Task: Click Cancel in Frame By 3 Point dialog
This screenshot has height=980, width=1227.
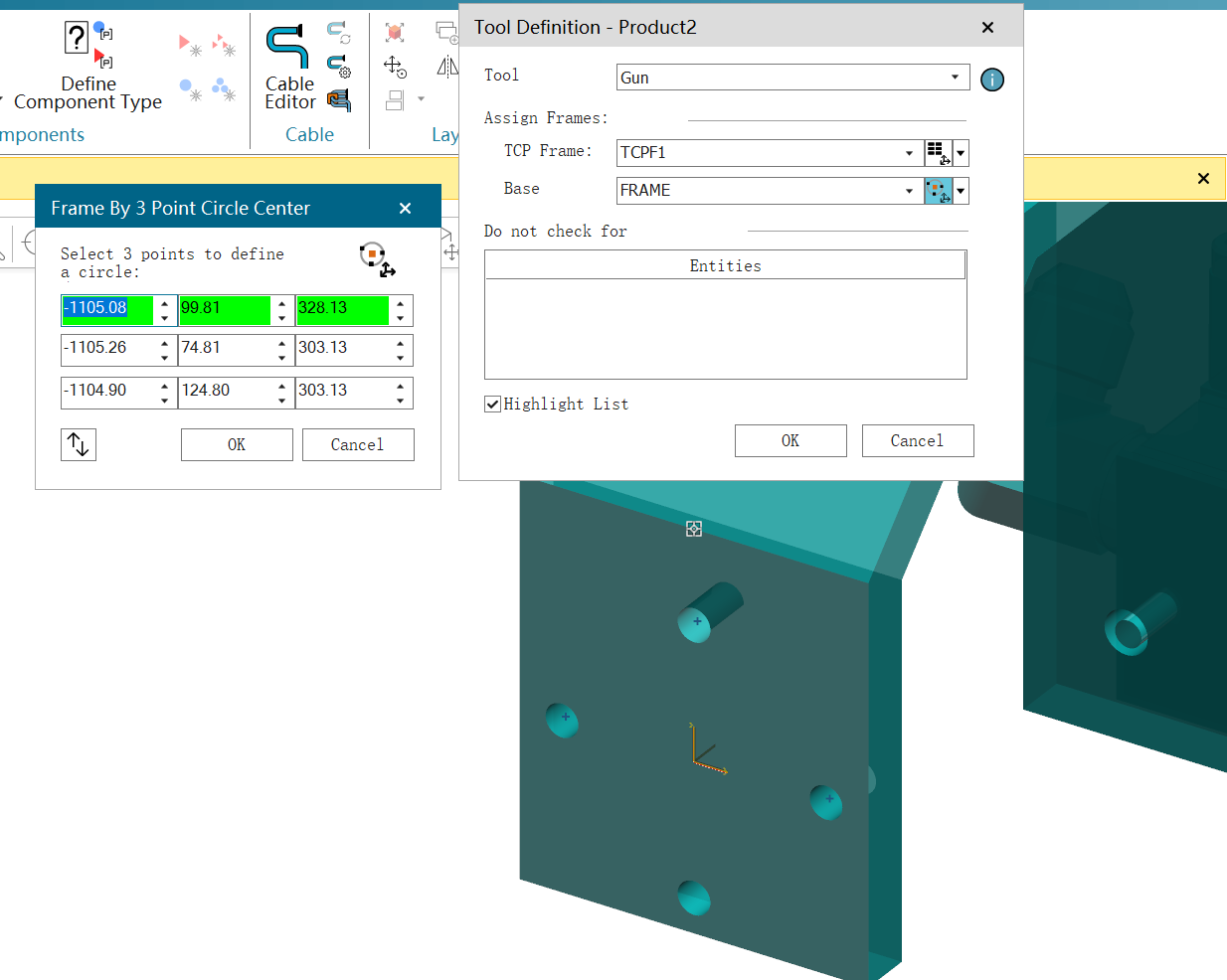Action: (358, 445)
